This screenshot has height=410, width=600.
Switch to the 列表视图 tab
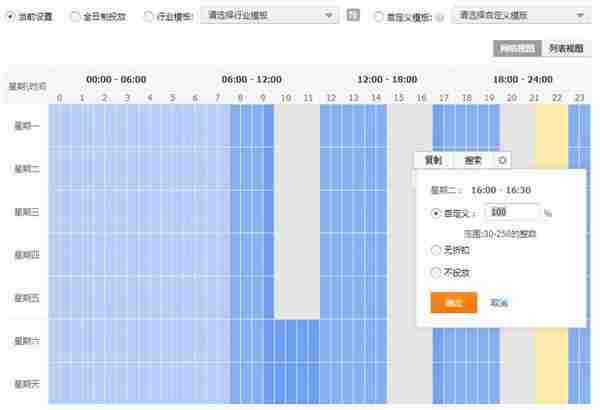coord(568,48)
